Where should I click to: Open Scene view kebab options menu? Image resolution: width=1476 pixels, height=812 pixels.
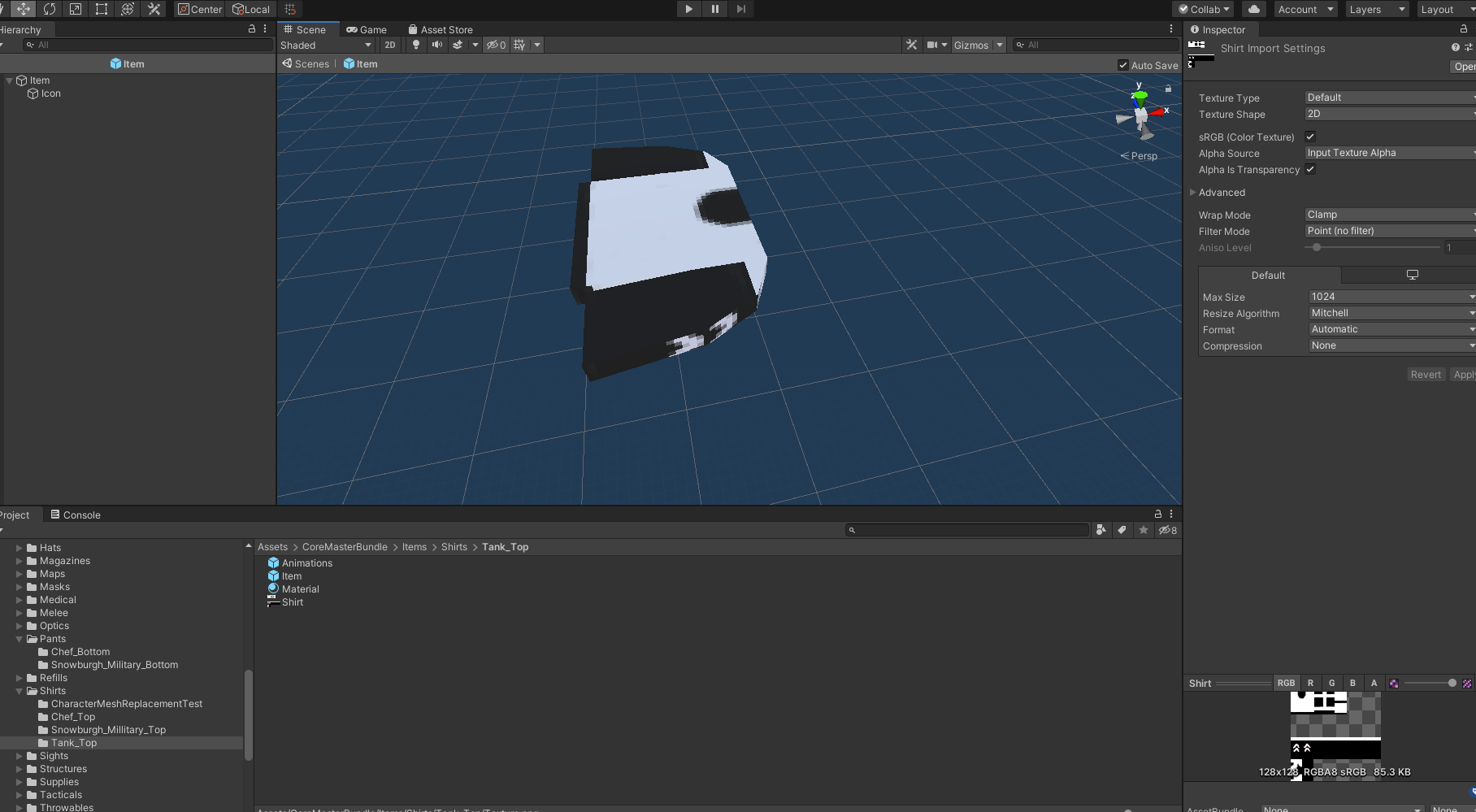[x=1171, y=28]
